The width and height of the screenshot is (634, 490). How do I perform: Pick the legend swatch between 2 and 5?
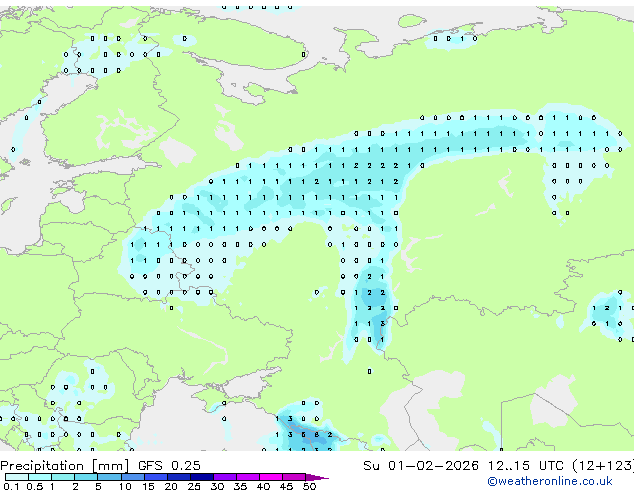pyautogui.click(x=86, y=477)
